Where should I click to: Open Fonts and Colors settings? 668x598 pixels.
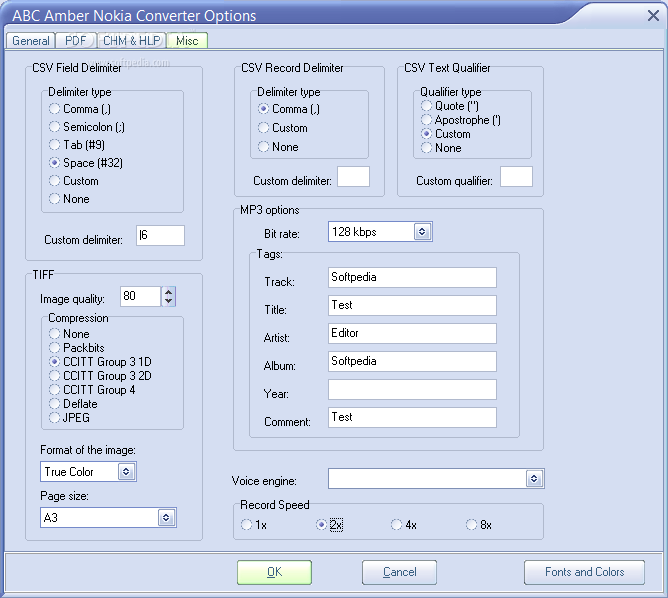click(x=584, y=572)
